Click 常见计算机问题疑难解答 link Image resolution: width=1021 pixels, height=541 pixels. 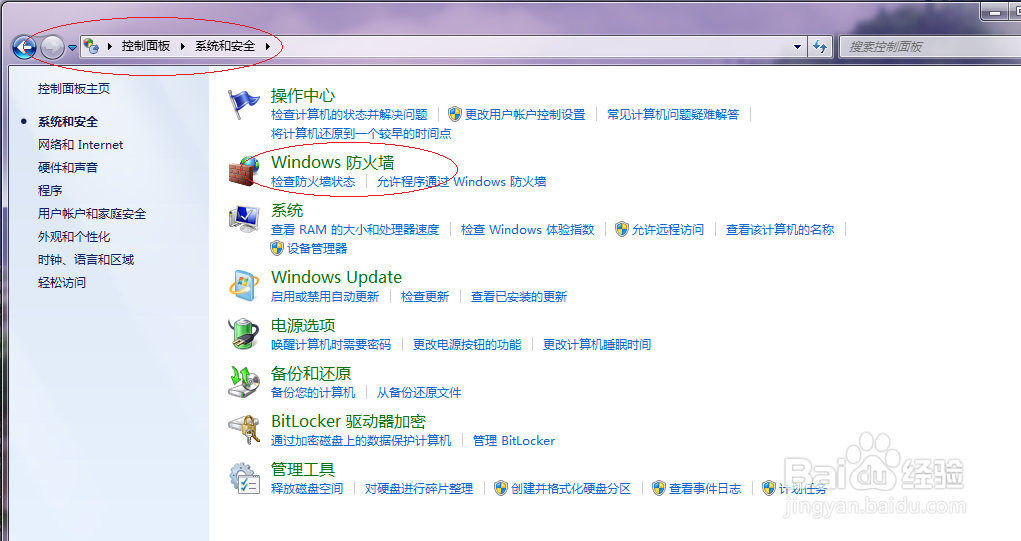[x=673, y=115]
